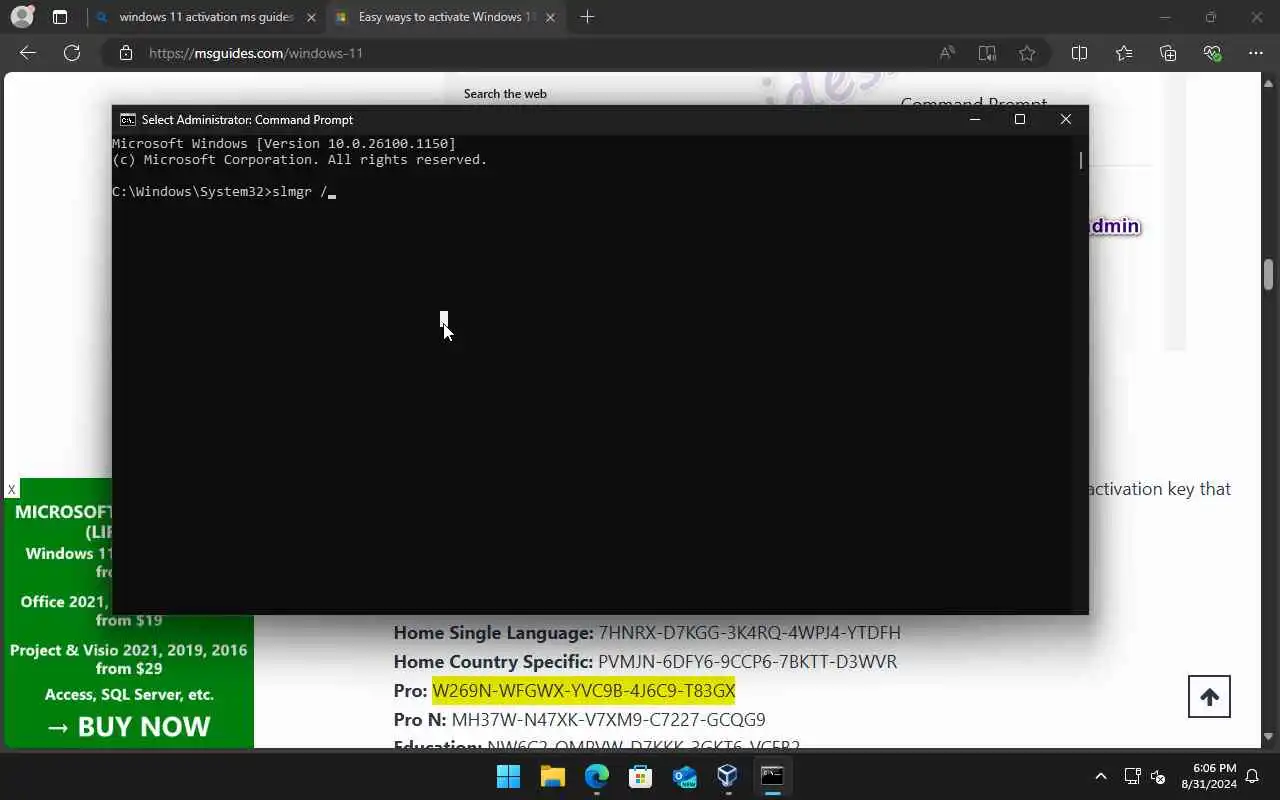Image resolution: width=1280 pixels, height=800 pixels.
Task: Show hidden system tray icons chevron
Action: click(1101, 776)
